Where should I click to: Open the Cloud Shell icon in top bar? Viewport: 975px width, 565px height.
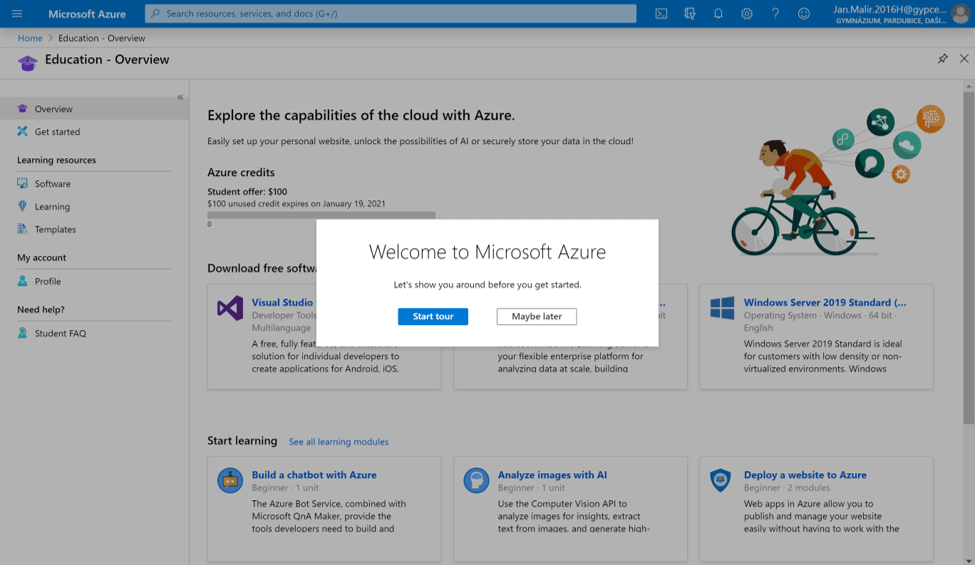click(661, 14)
